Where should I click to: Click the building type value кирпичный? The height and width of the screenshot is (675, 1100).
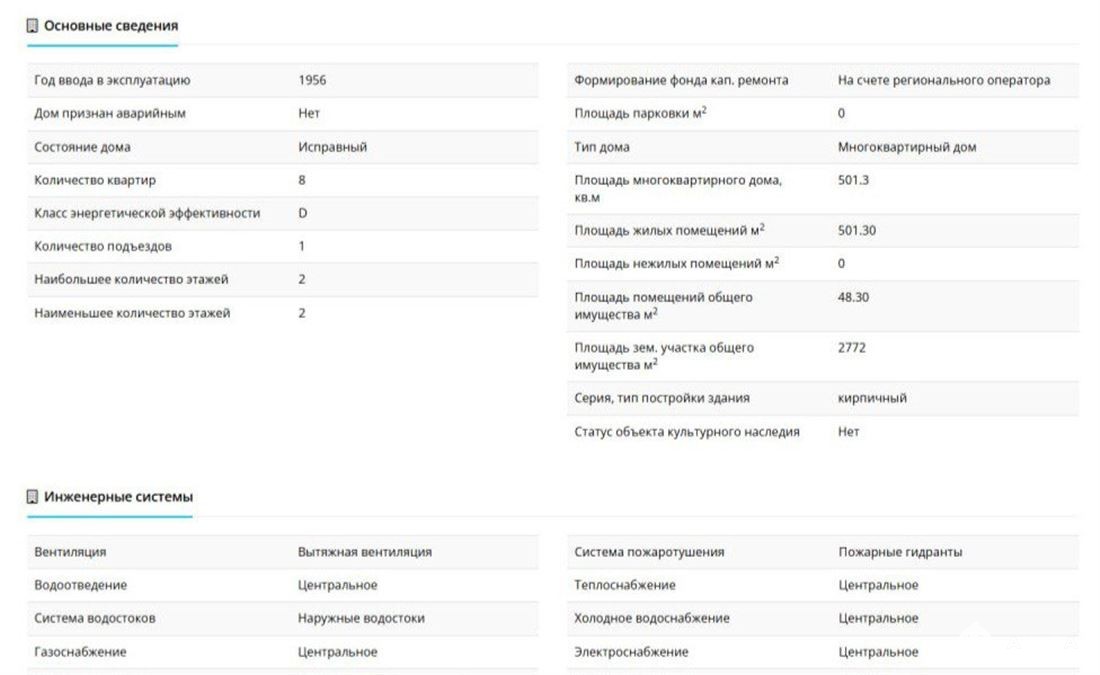[x=872, y=398]
